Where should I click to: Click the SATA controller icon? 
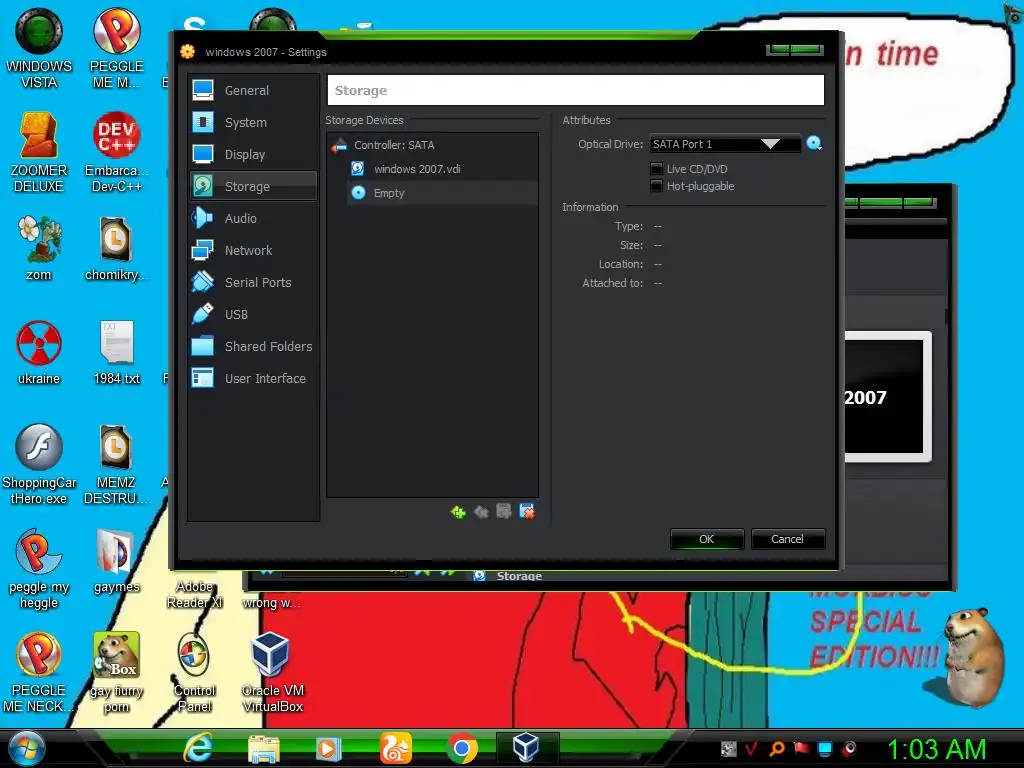click(340, 145)
